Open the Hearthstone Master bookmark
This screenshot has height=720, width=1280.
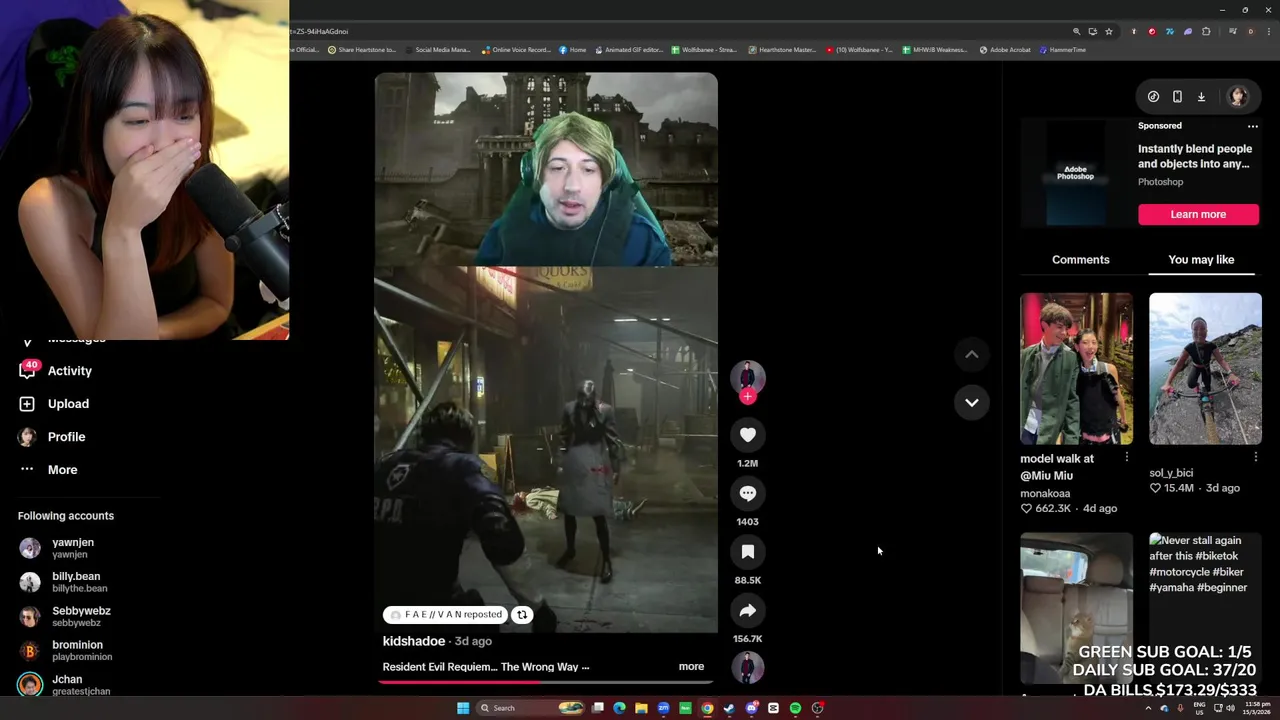pos(781,50)
